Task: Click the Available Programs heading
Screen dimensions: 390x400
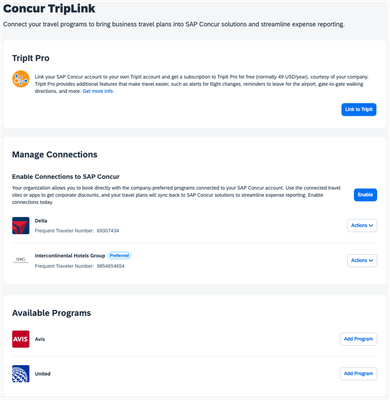Action: 51,313
